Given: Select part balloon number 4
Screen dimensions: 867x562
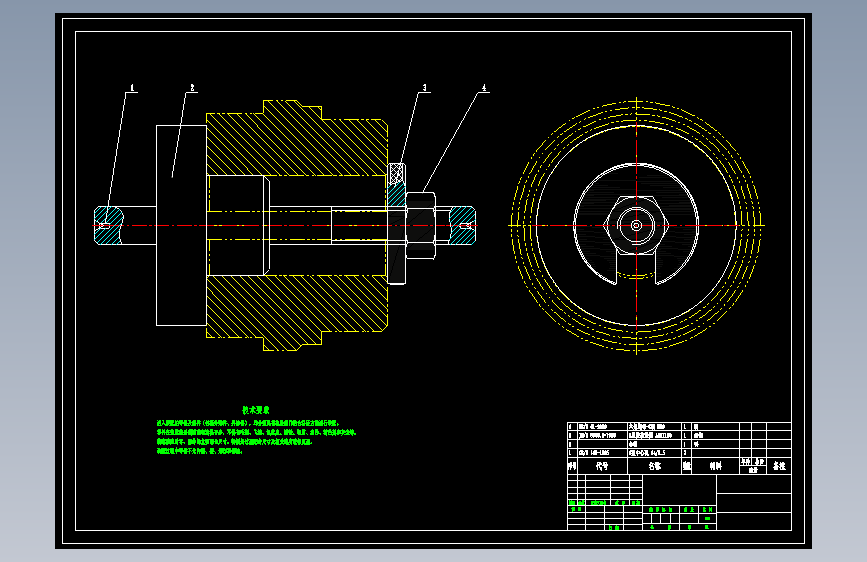Looking at the screenshot, I should click(484, 88).
